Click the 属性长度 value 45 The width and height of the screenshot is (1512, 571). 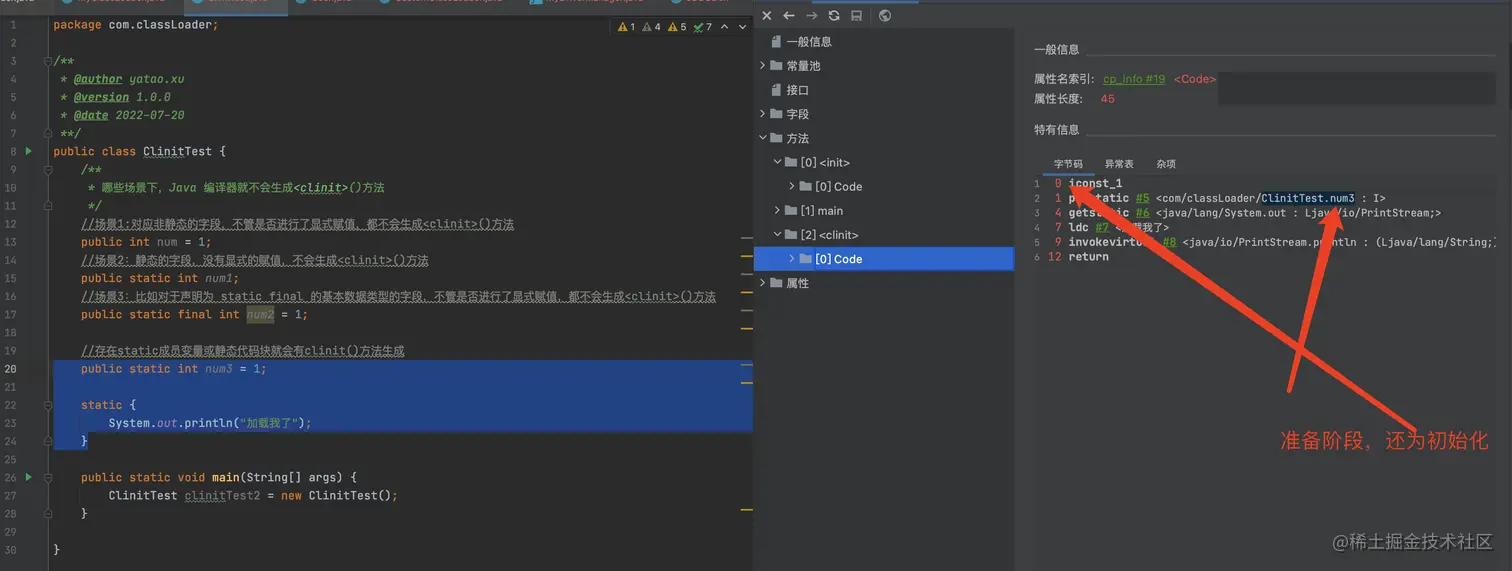[x=1107, y=99]
